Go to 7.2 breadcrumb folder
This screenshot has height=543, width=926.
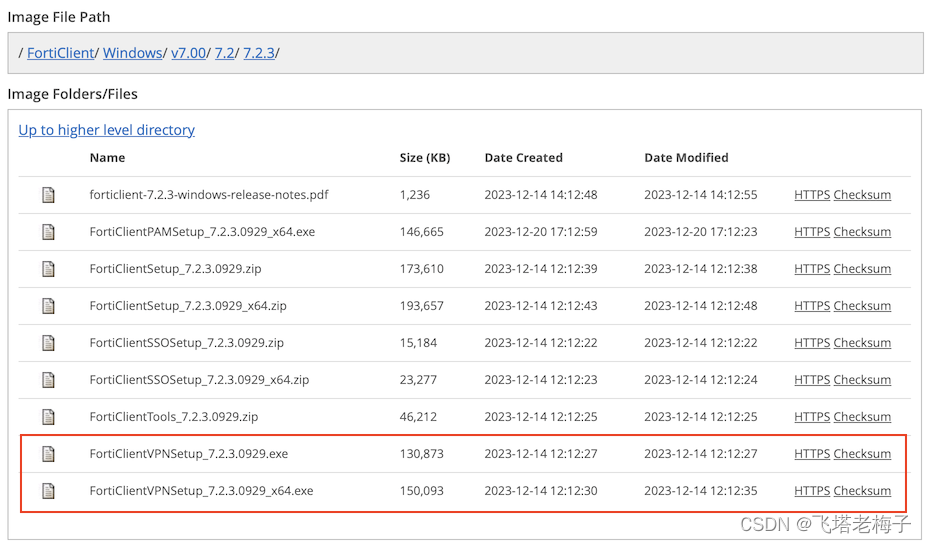click(x=224, y=53)
